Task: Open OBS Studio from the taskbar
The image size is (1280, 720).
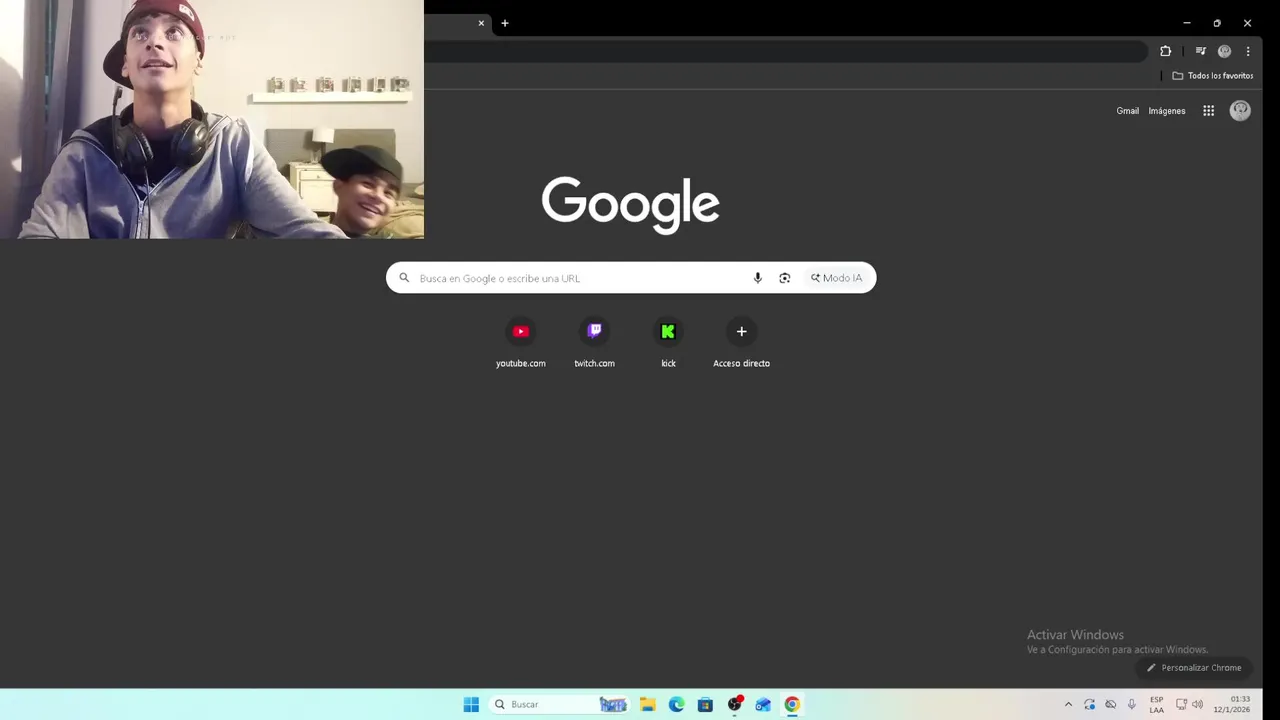Action: pos(734,704)
